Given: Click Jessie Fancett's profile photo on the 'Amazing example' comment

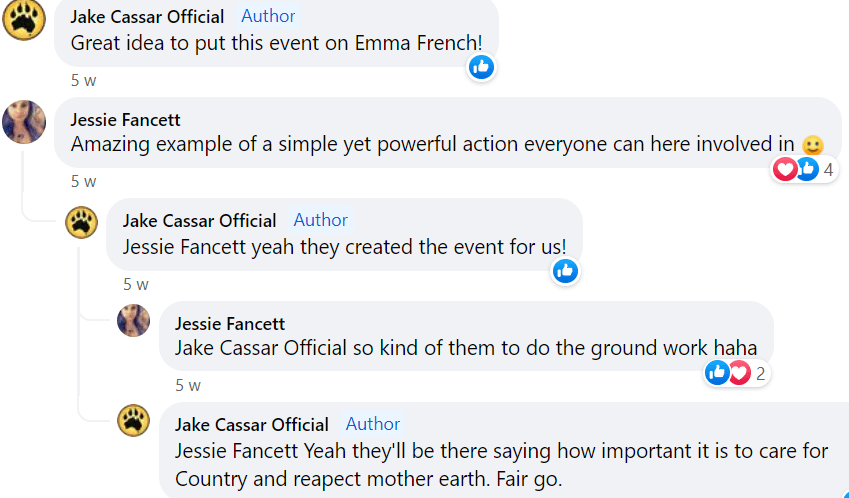Looking at the screenshot, I should click(24, 122).
